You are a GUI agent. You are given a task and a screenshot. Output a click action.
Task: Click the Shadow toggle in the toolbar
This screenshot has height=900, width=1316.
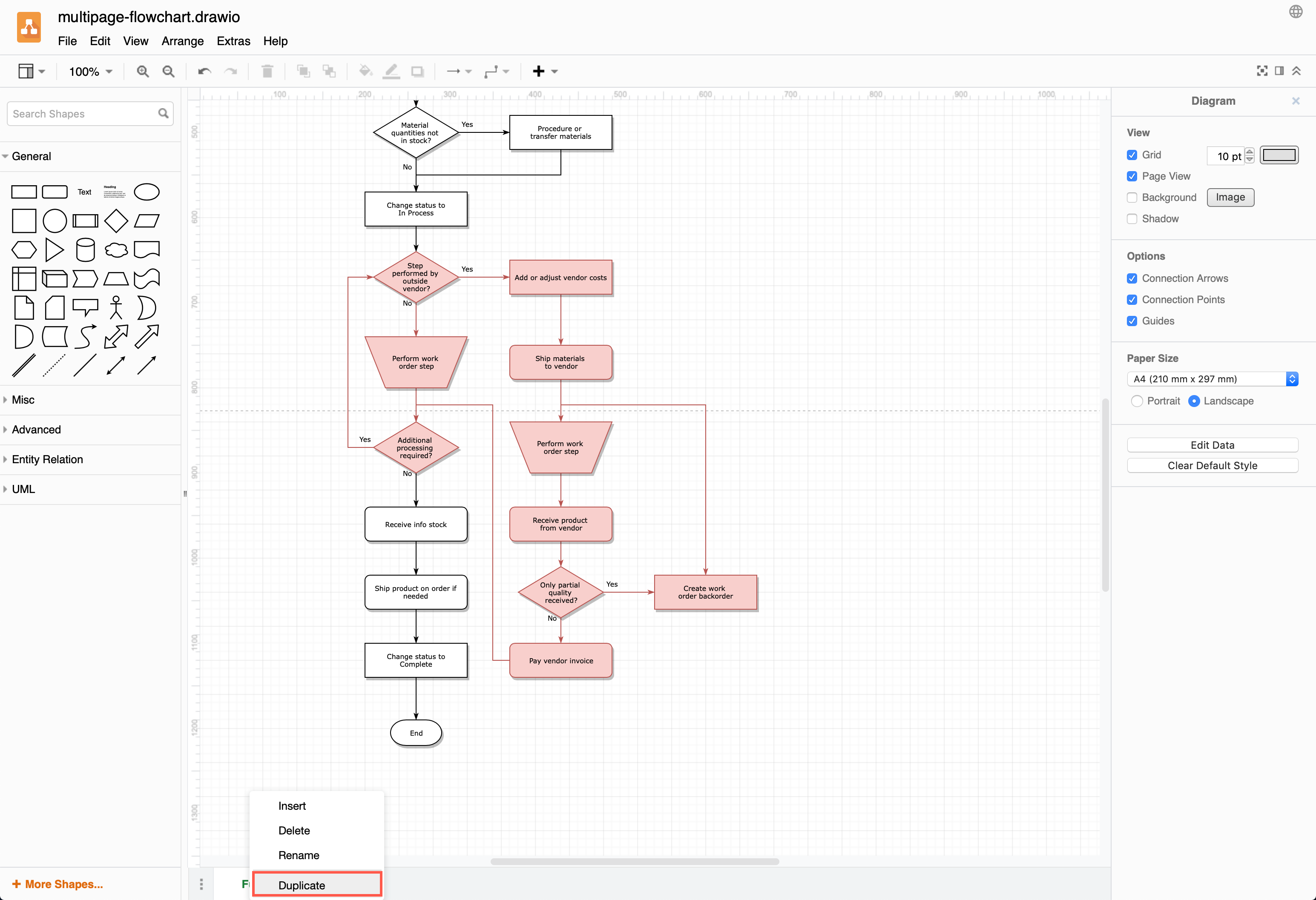pyautogui.click(x=418, y=72)
